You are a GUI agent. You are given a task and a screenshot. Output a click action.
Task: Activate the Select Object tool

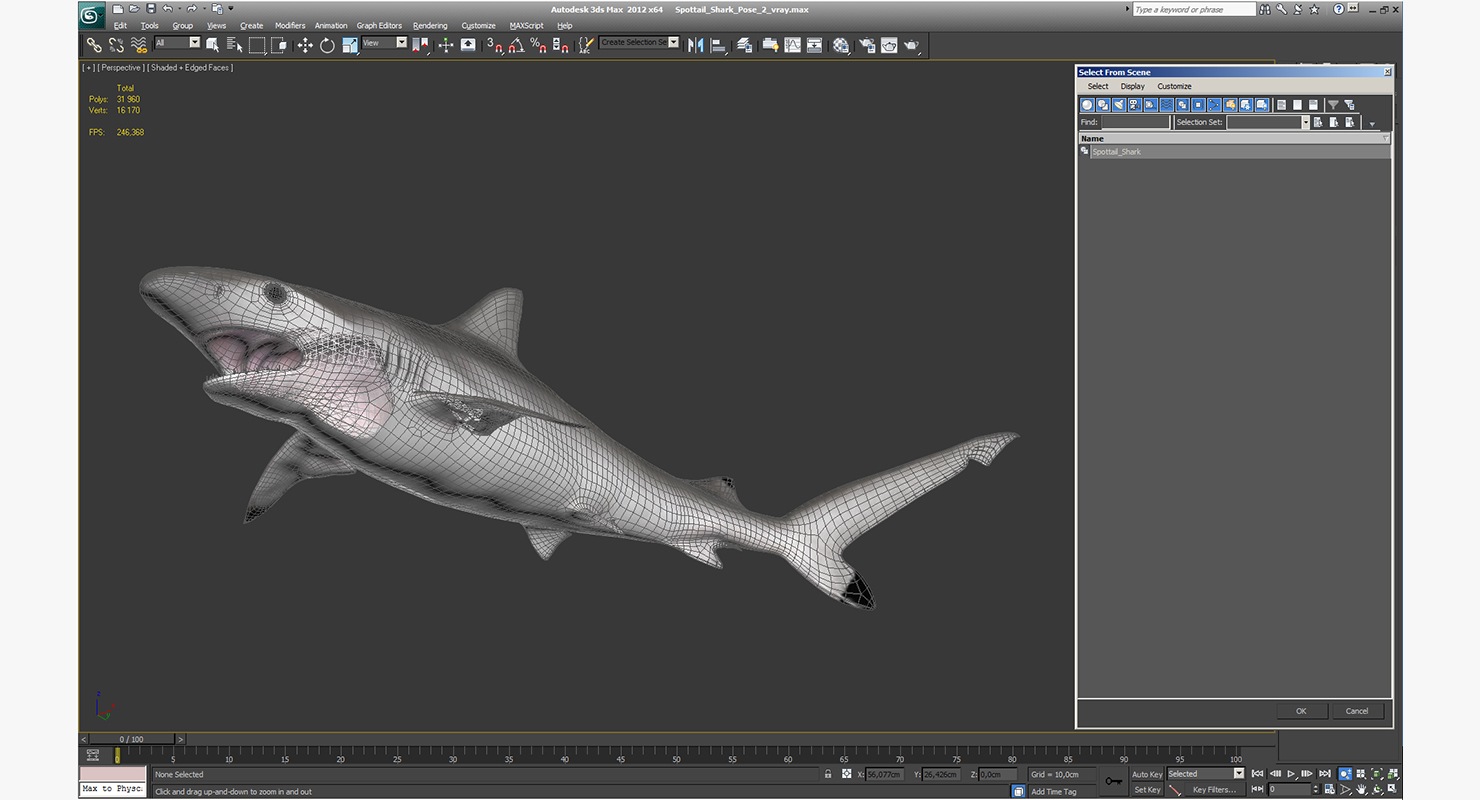213,45
